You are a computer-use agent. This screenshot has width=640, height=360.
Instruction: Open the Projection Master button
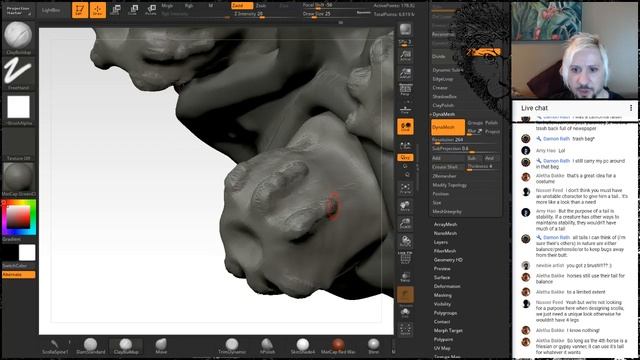[x=19, y=11]
